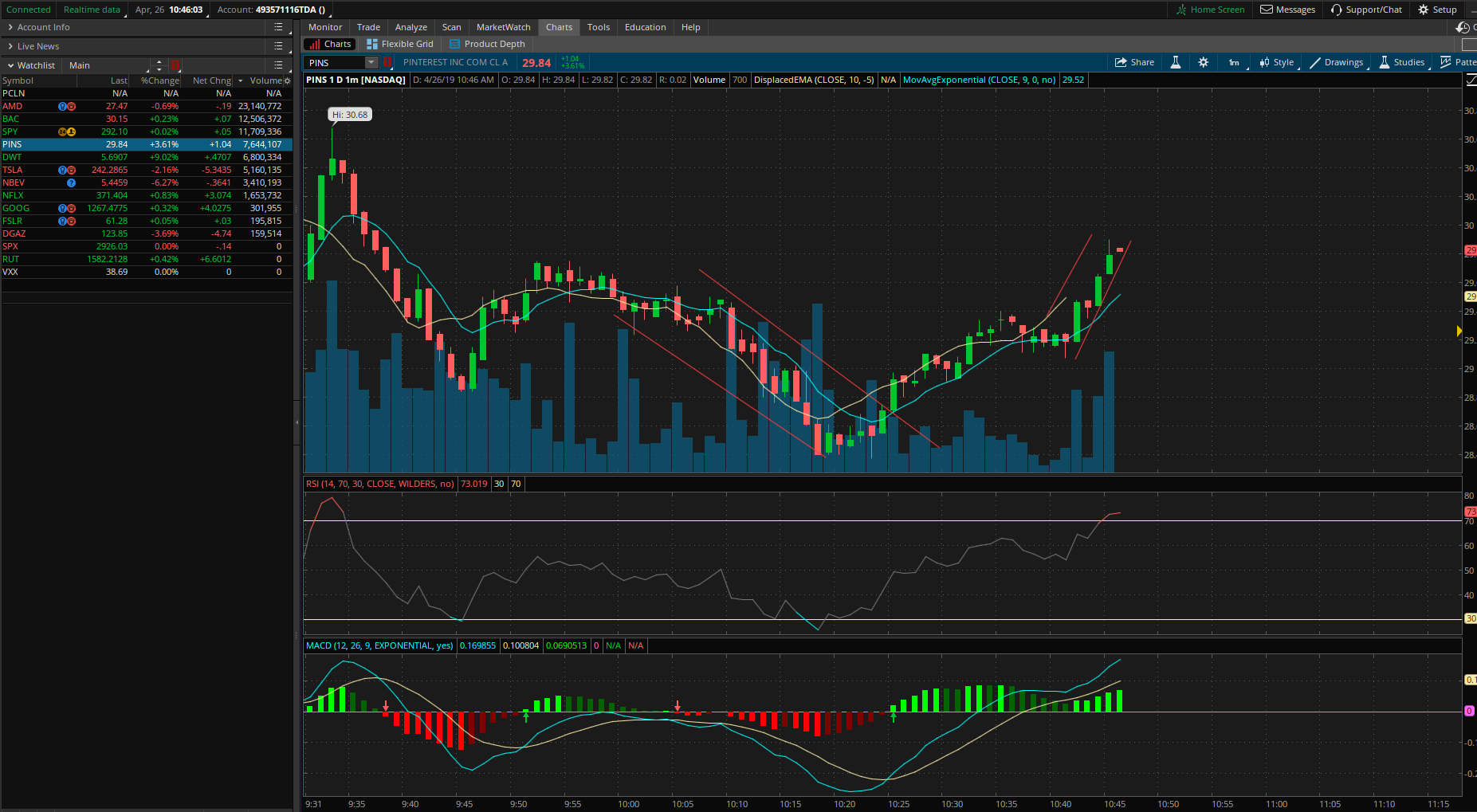Click the Home Screen button
Viewport: 1477px width, 812px height.
1210,10
